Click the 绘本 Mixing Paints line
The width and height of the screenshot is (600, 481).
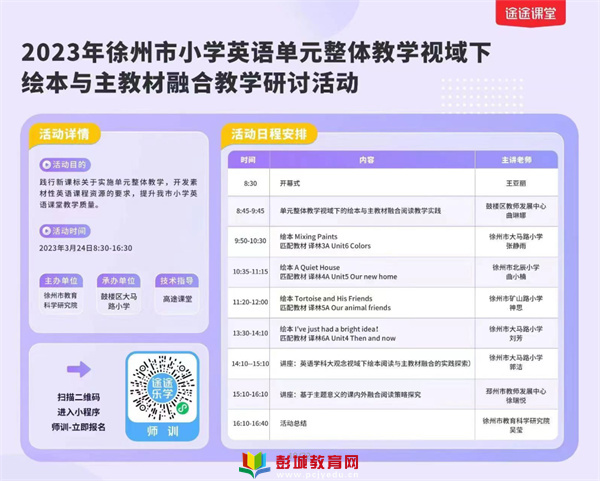308,236
